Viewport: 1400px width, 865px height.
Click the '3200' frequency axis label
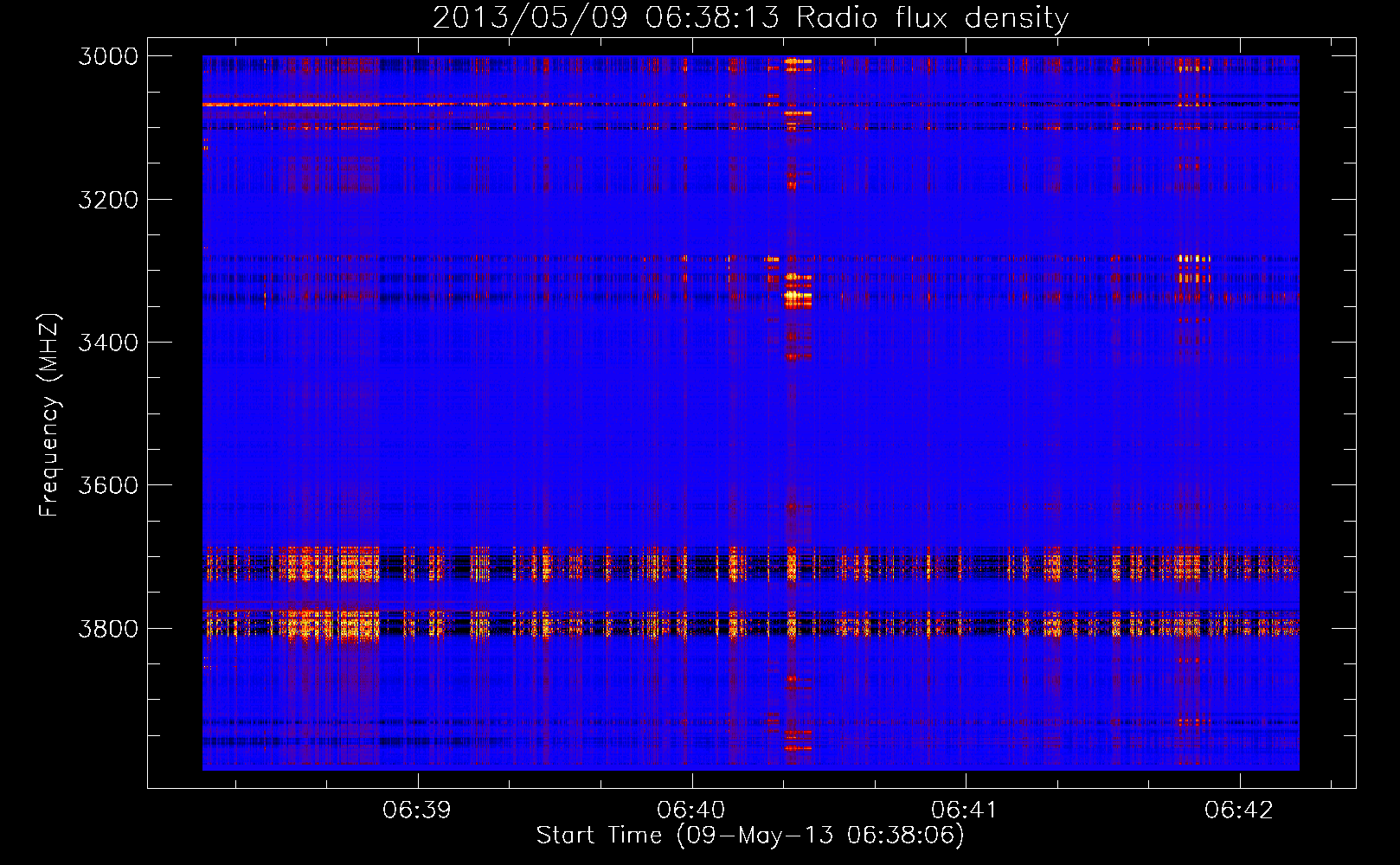(x=108, y=200)
